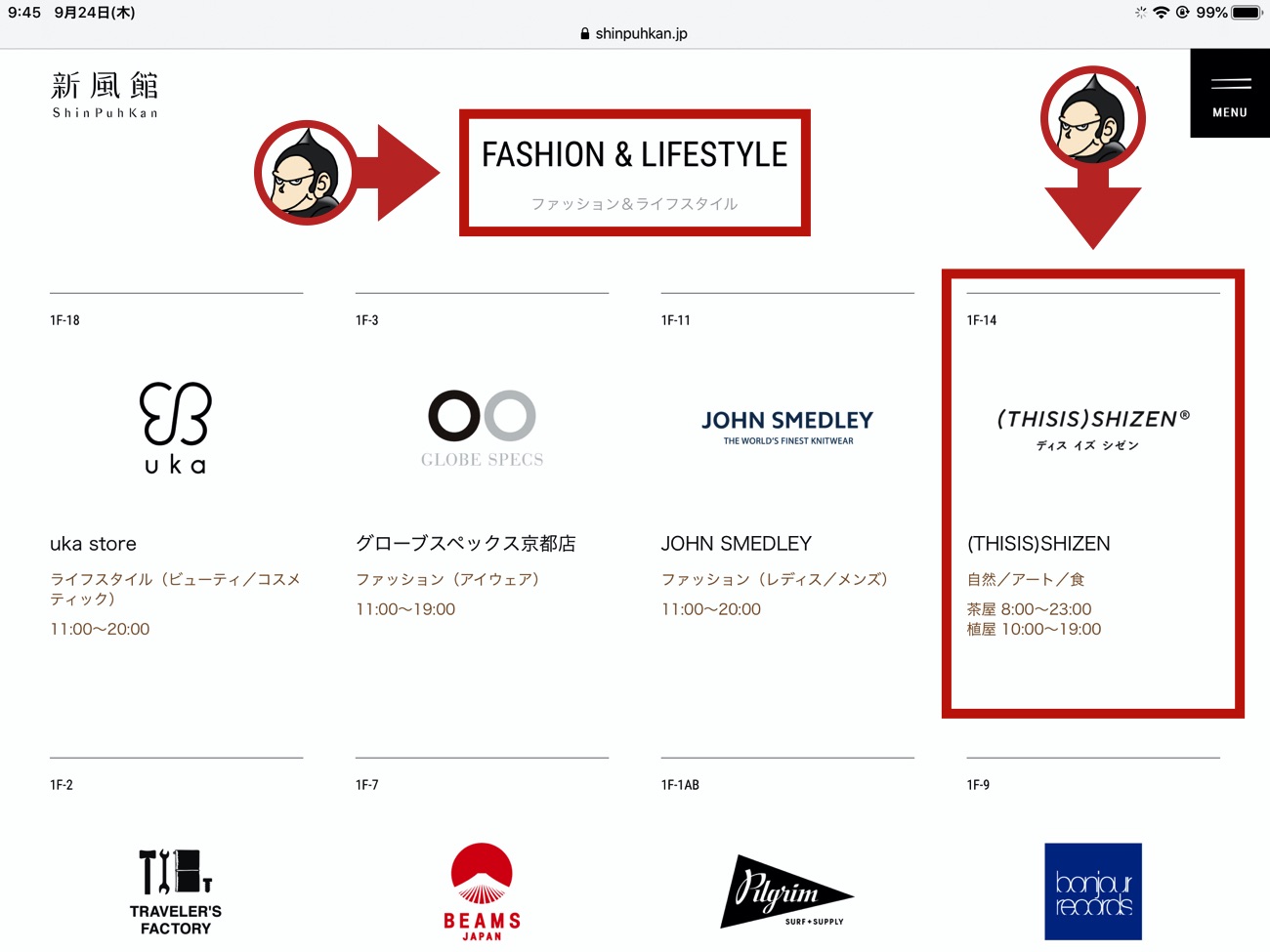The width and height of the screenshot is (1270, 952).
Task: Open the Traveler's Factory logo
Action: (x=176, y=892)
